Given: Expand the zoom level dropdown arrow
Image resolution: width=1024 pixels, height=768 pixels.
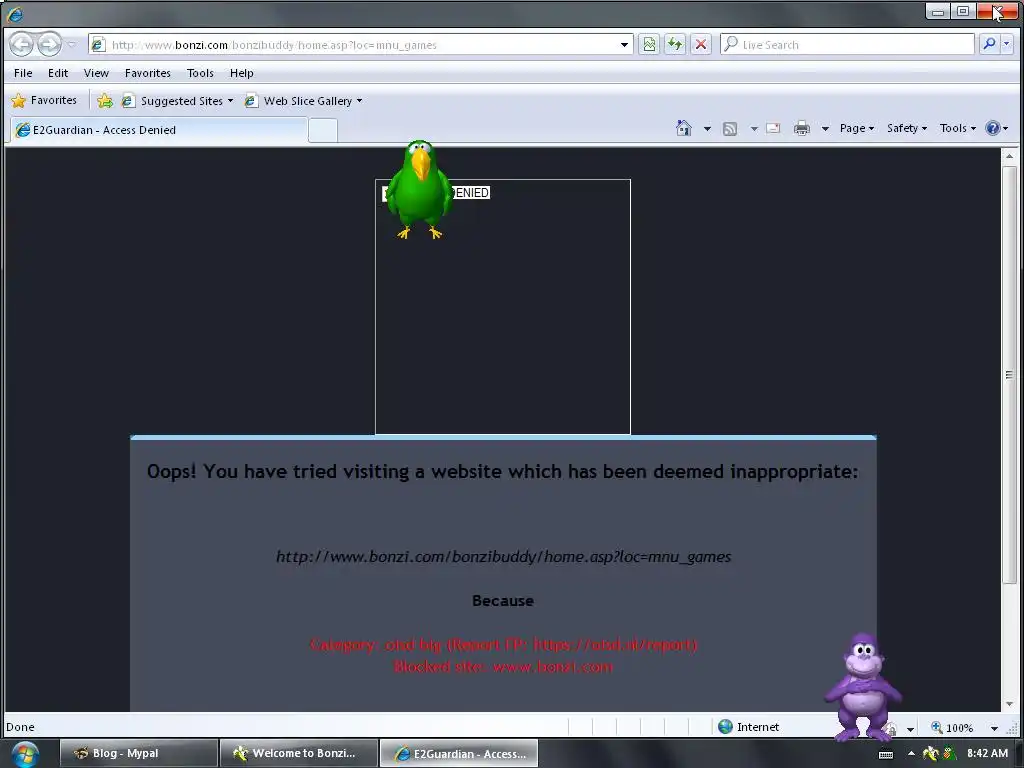Looking at the screenshot, I should [994, 728].
